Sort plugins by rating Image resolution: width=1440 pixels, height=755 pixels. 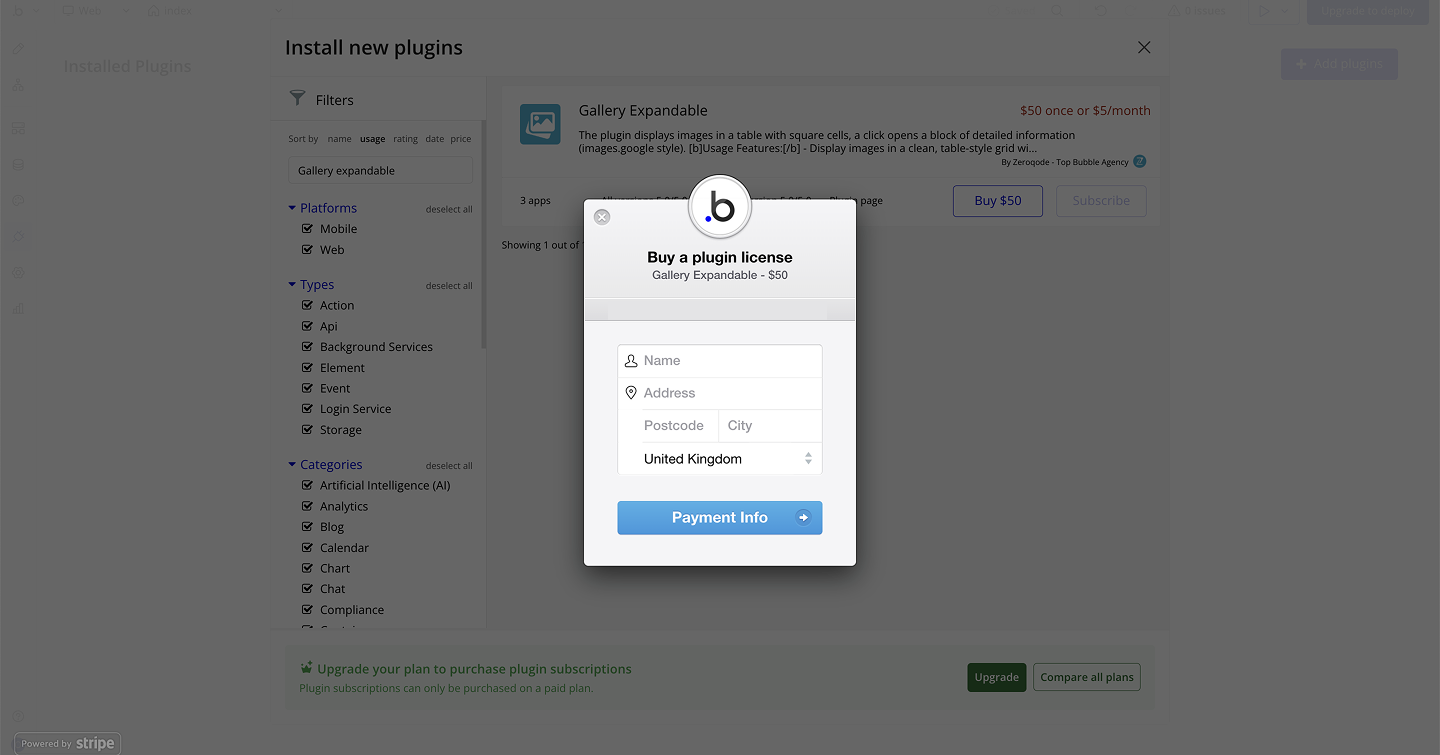point(405,139)
